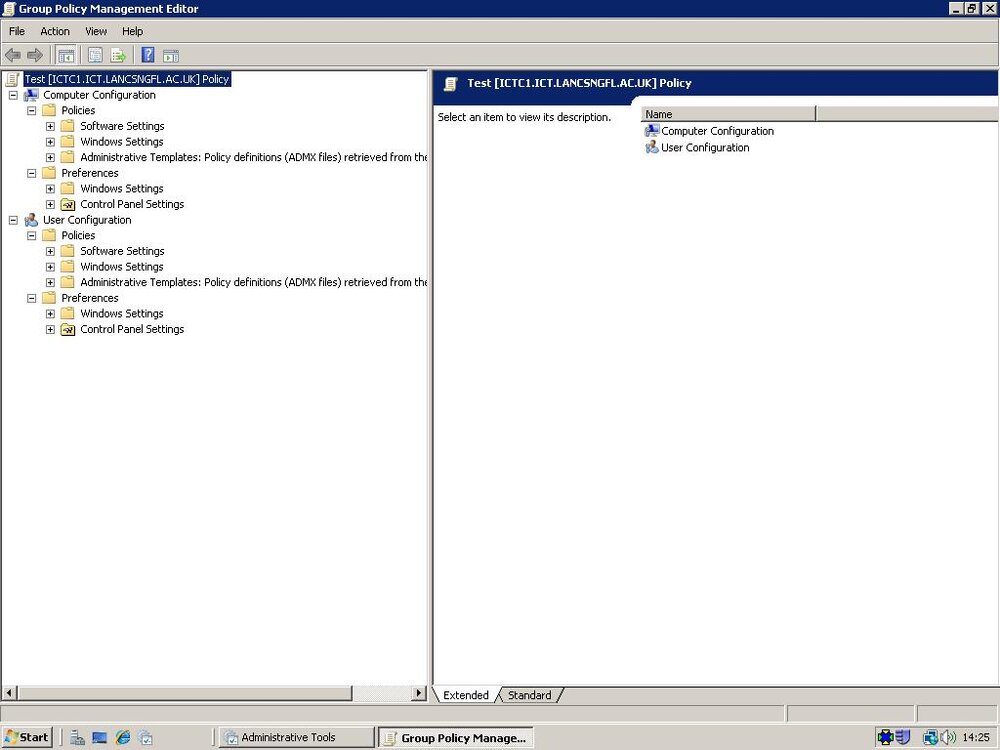This screenshot has height=750, width=1000.
Task: Collapse Policies under Computer Configuration
Action: click(x=31, y=110)
